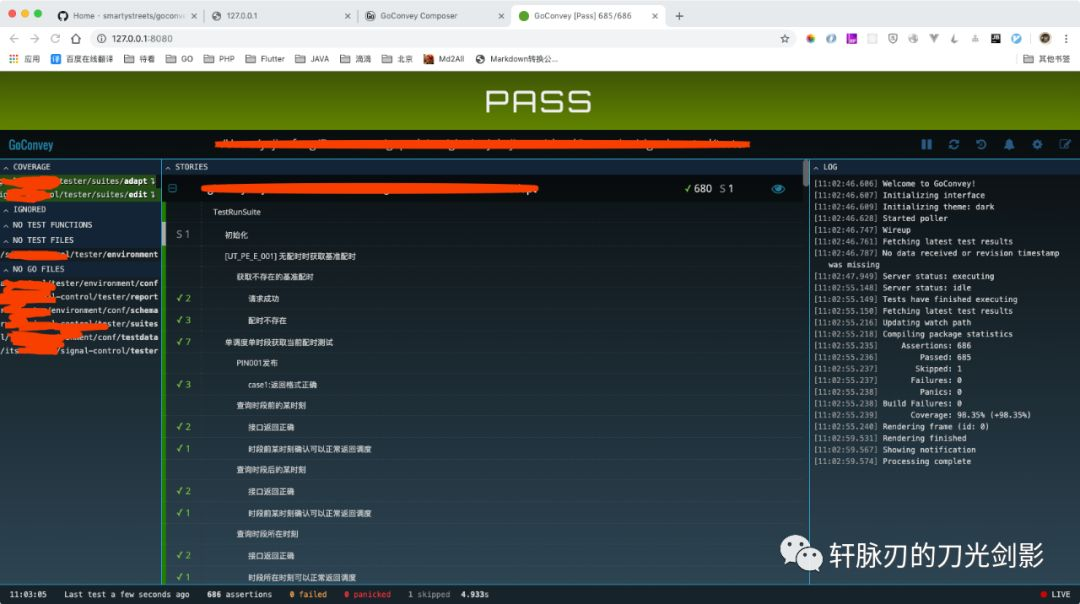The width and height of the screenshot is (1080, 604).
Task: Open GoConvey settings gear
Action: click(1037, 145)
